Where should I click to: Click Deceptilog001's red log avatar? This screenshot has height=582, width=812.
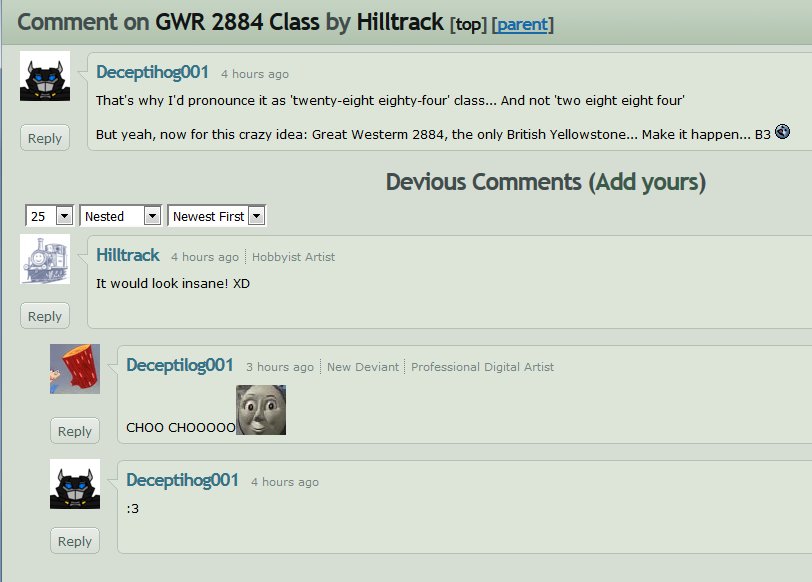pyautogui.click(x=75, y=369)
